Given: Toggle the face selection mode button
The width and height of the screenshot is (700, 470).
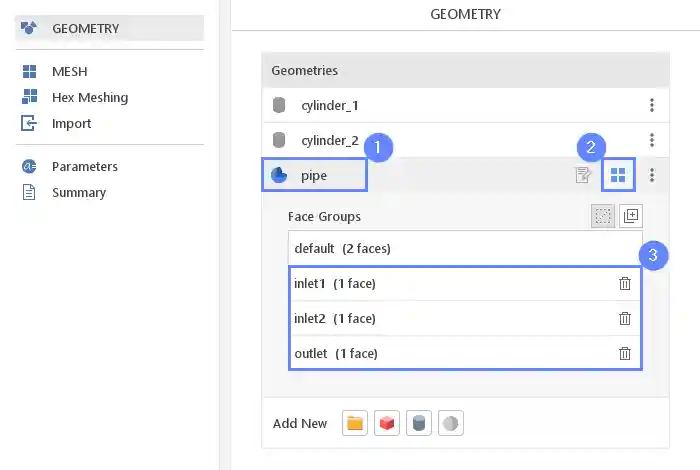Looking at the screenshot, I should click(602, 216).
